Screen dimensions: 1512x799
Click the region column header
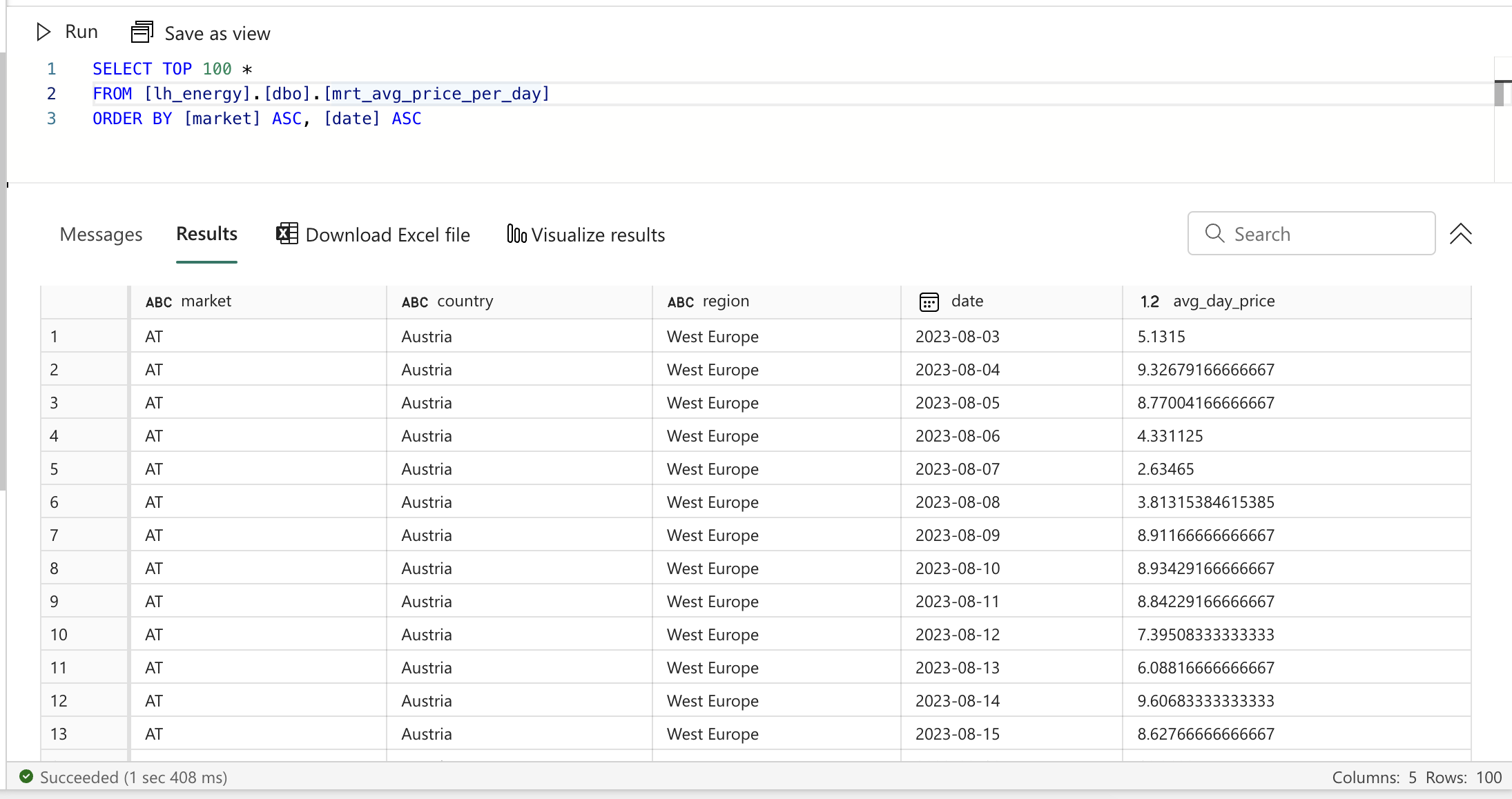coord(725,301)
